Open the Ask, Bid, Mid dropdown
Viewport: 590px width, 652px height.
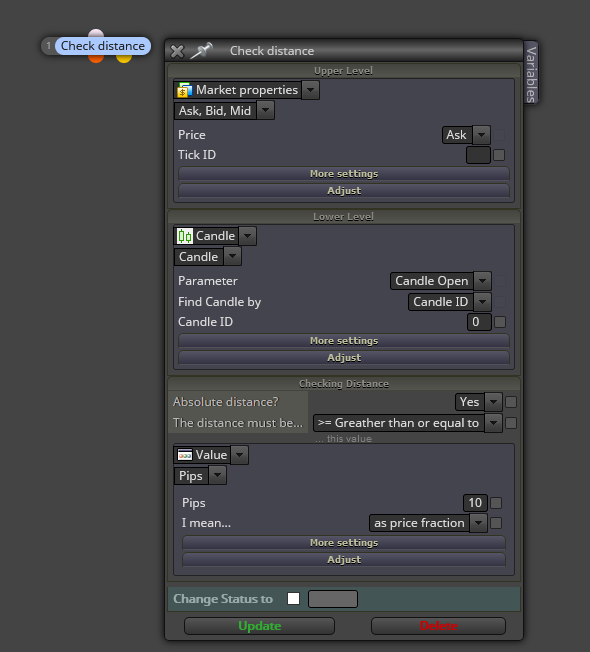coord(265,111)
